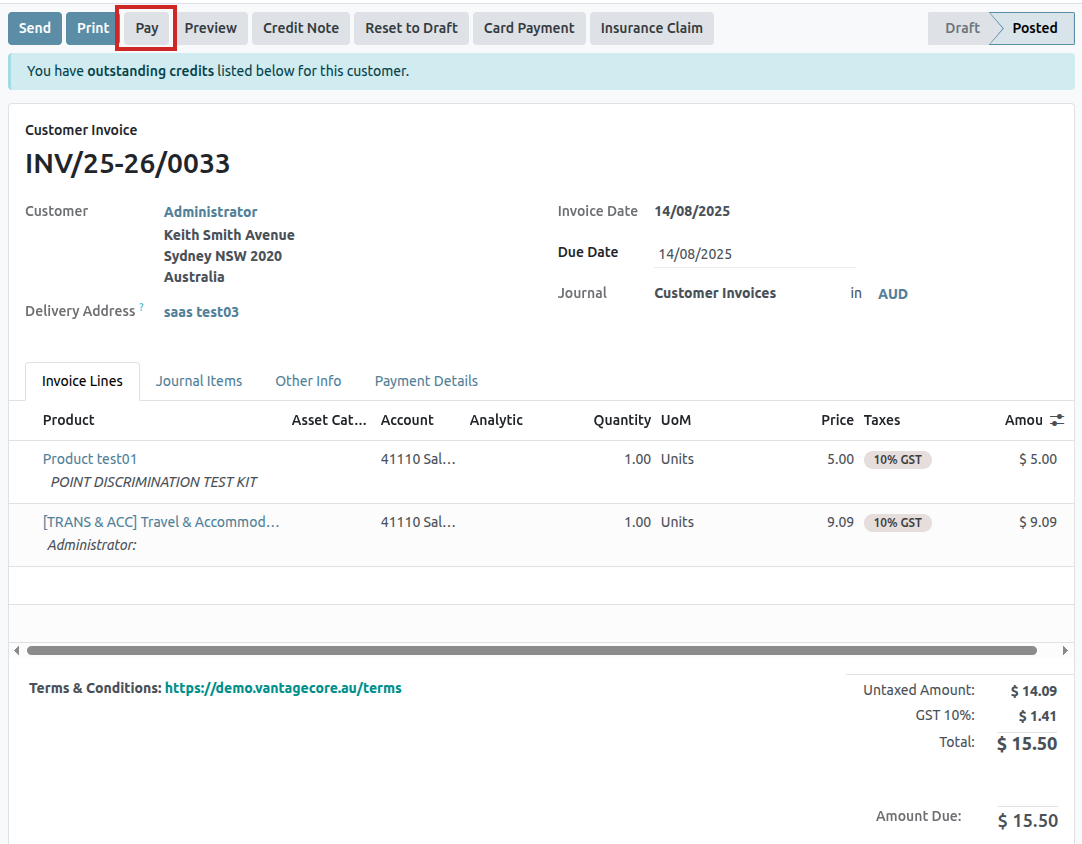Click the left scroll arrow
The image size is (1082, 844).
[16, 650]
